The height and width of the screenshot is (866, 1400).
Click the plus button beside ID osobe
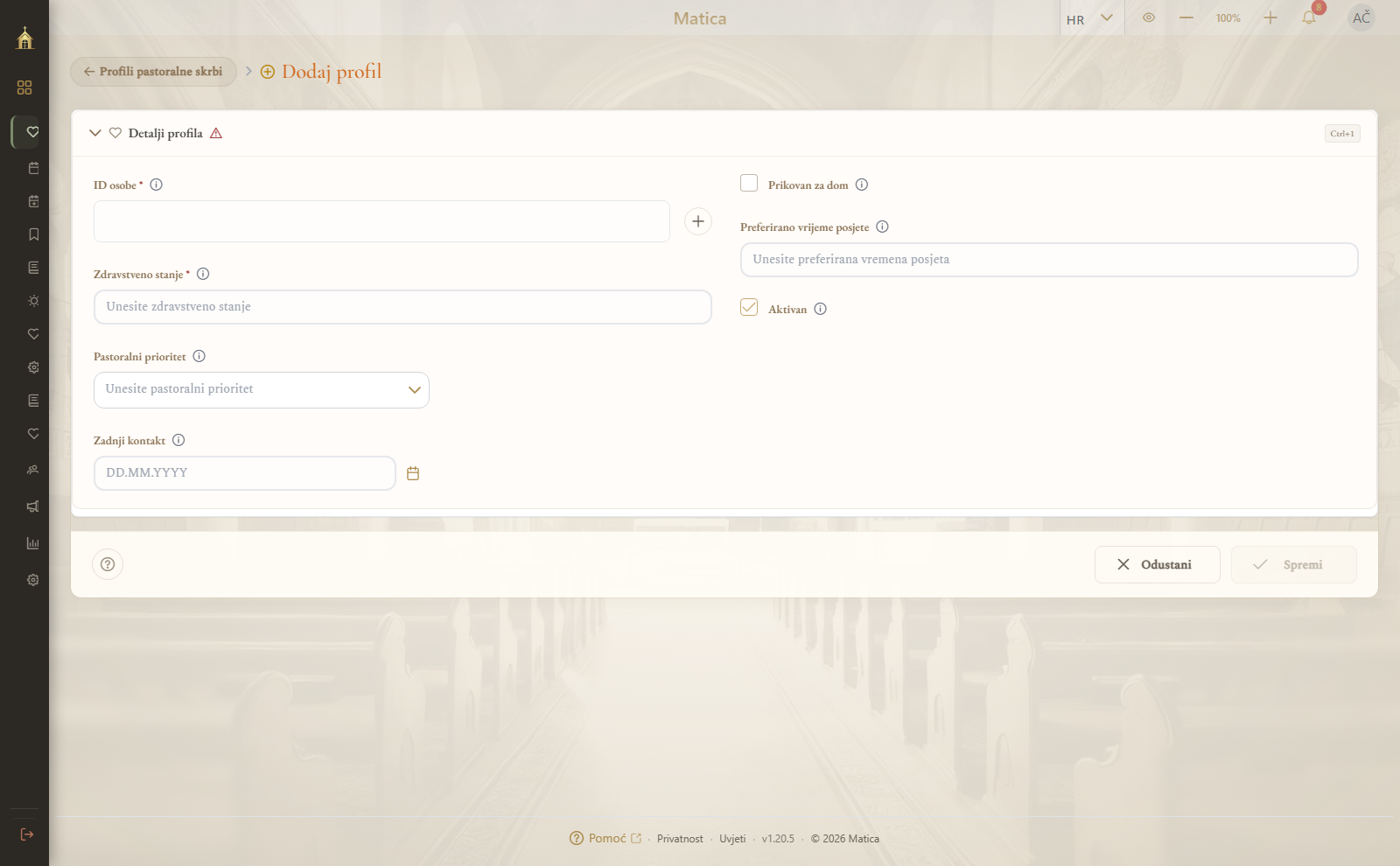tap(698, 221)
